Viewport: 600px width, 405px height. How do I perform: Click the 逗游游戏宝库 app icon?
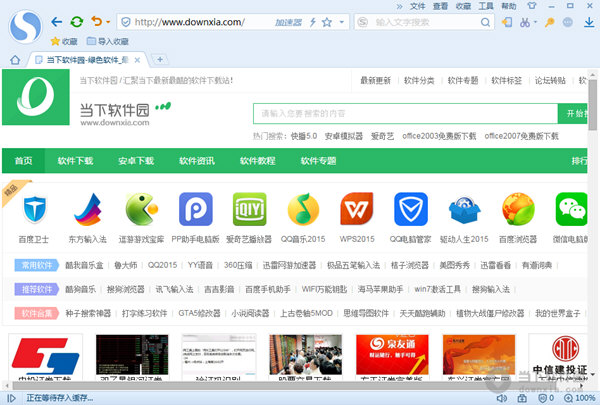pyautogui.click(x=142, y=209)
